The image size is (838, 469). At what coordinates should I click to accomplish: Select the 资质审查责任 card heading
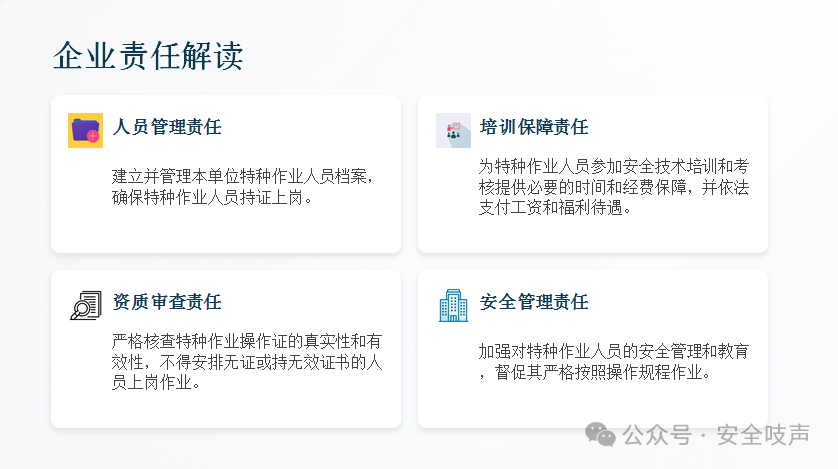167,301
